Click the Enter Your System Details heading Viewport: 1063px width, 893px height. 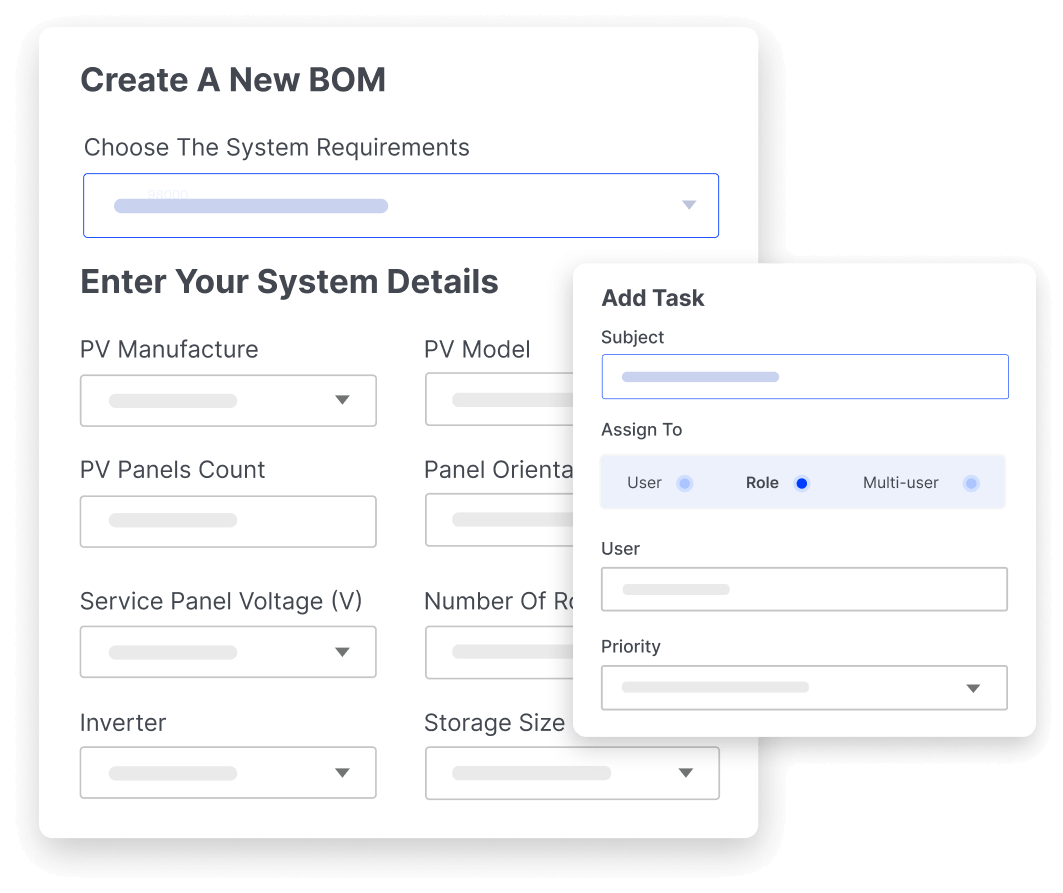pos(289,281)
